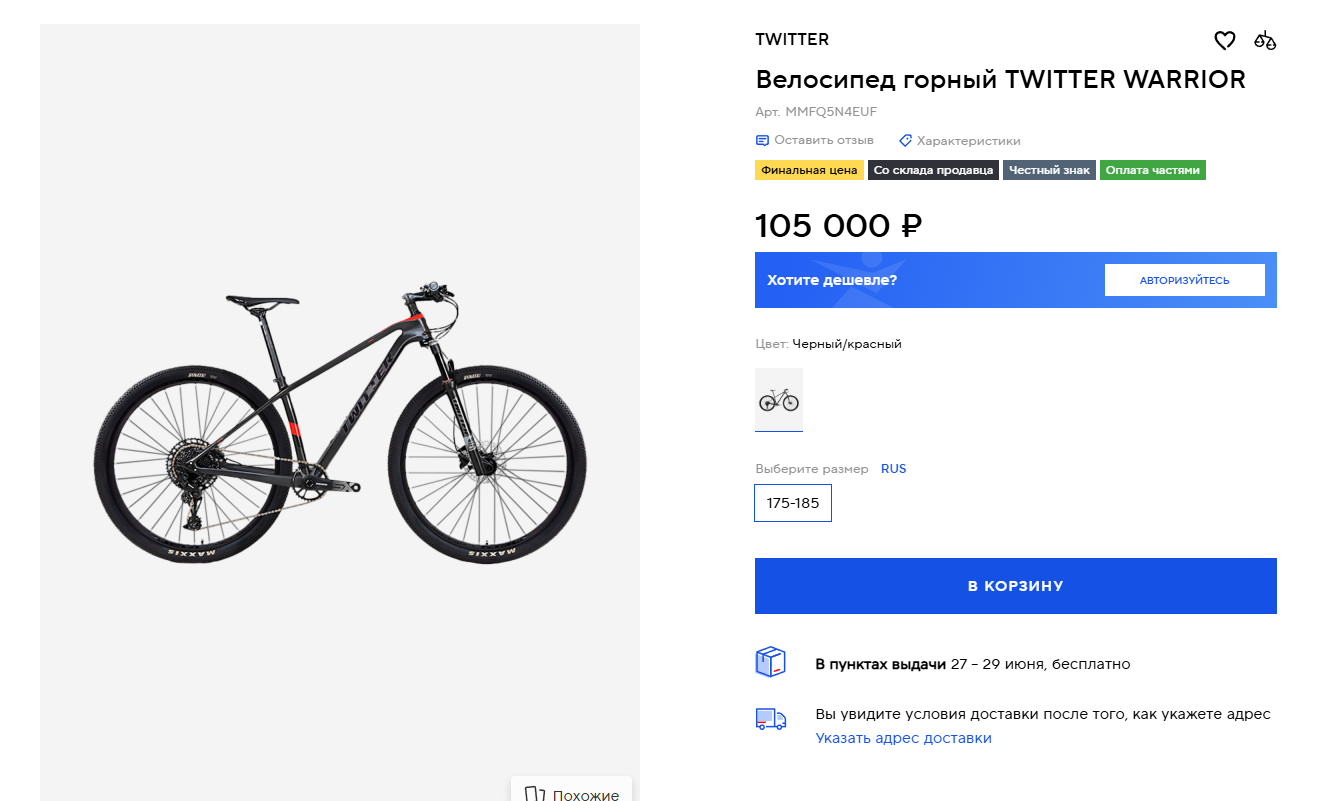The width and height of the screenshot is (1318, 801).
Task: Open the TWITTER brand link
Action: click(792, 40)
